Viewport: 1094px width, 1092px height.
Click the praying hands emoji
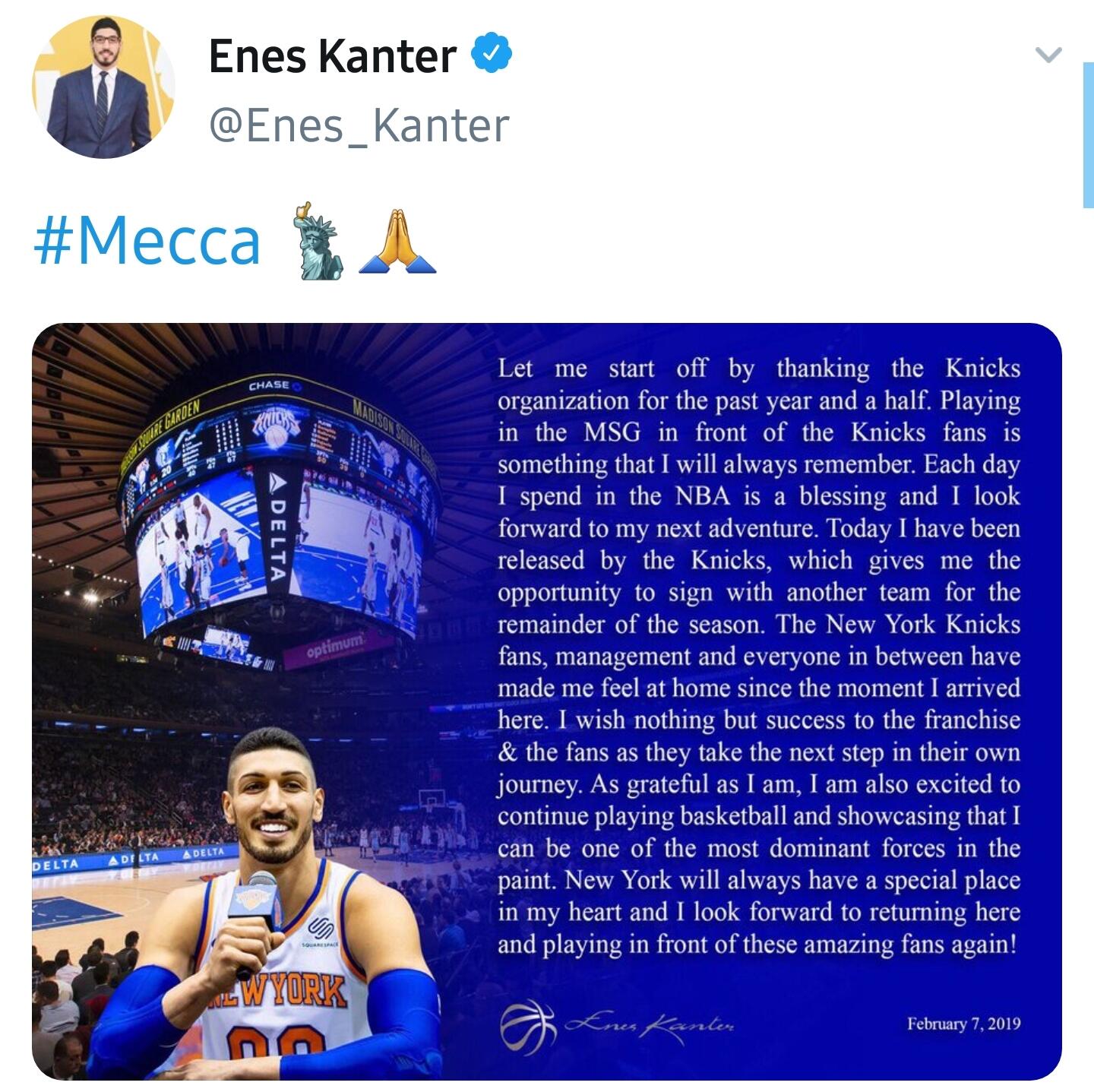pyautogui.click(x=397, y=241)
